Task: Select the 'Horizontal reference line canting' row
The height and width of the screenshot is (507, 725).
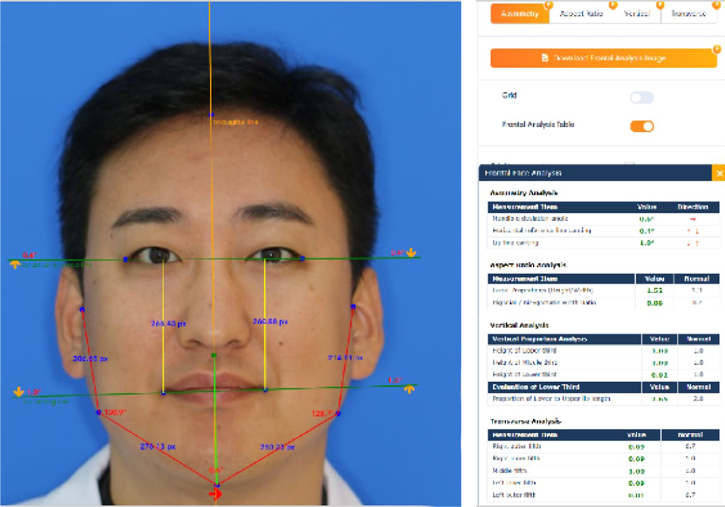Action: point(603,231)
